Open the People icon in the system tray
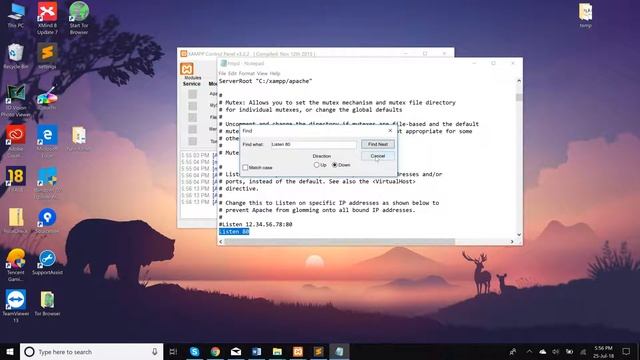The image size is (640, 360). click(513, 351)
